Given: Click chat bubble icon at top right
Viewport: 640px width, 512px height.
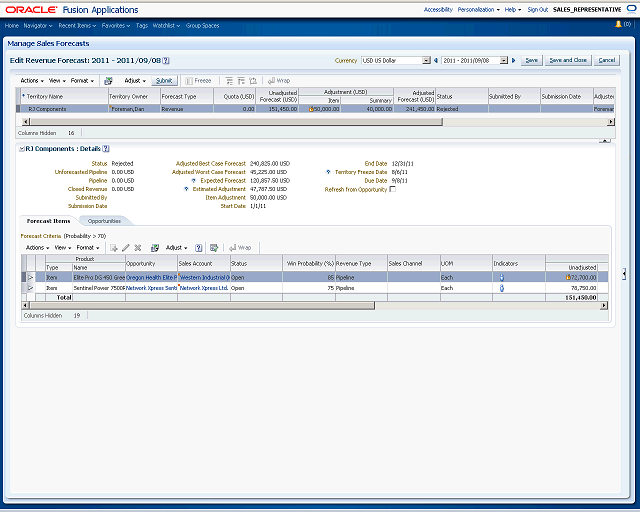Looking at the screenshot, I should coord(631,9).
